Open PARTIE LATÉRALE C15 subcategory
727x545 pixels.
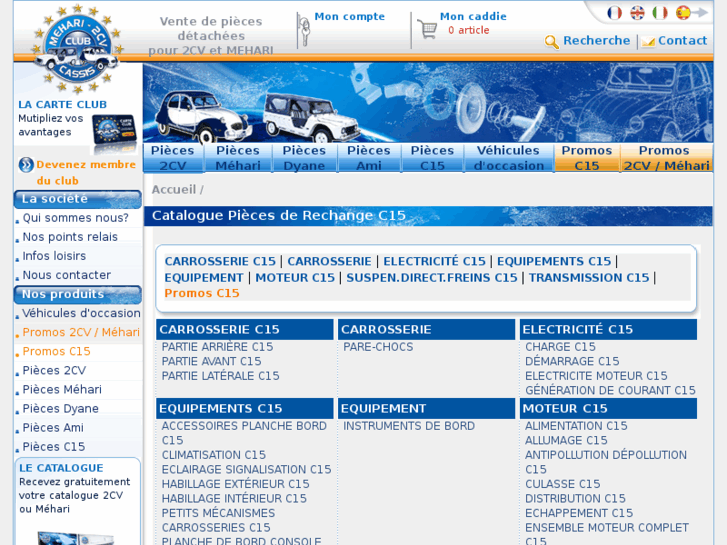221,376
